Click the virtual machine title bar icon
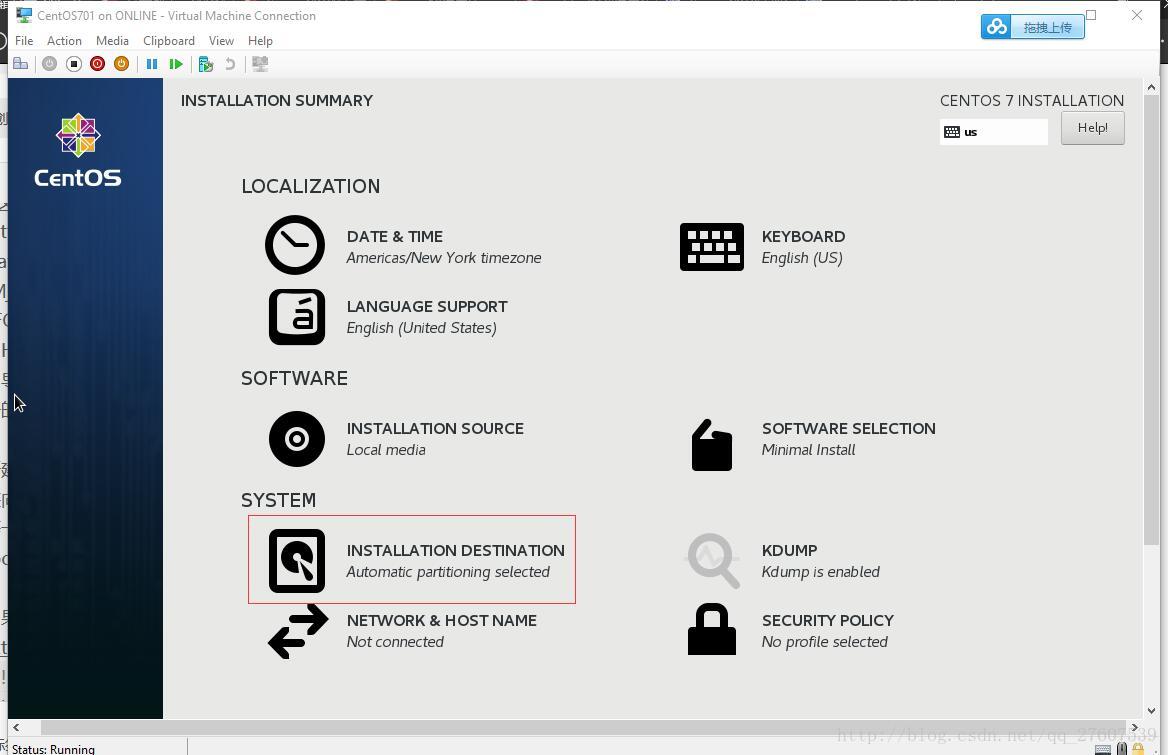 [24, 15]
